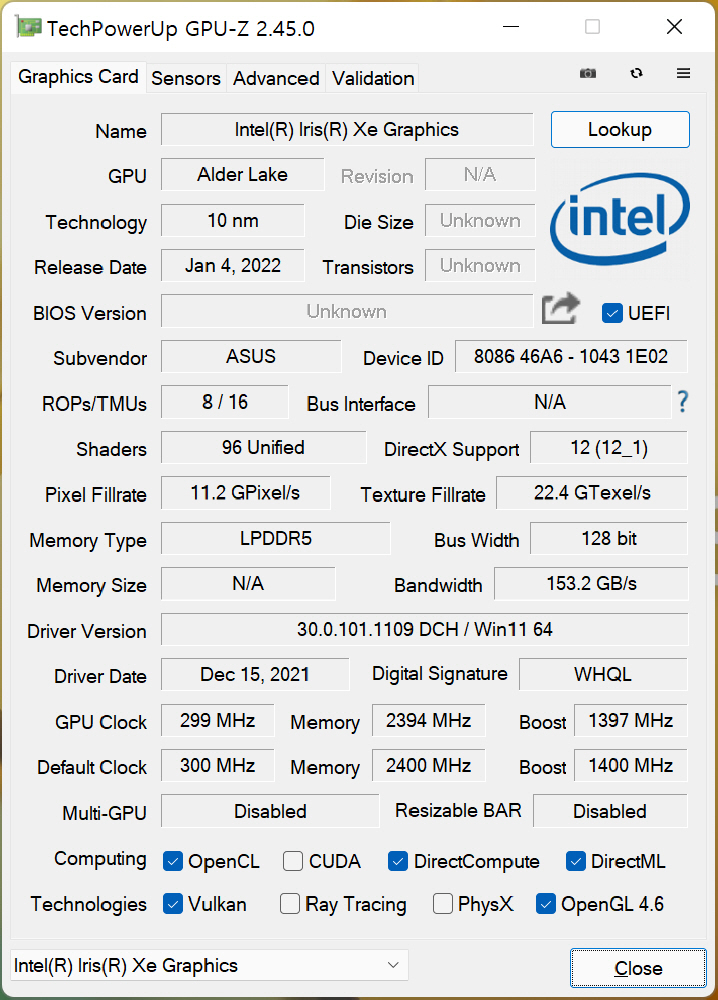Click the Intel logo image
Screen dimensions: 718x1000
[620, 219]
